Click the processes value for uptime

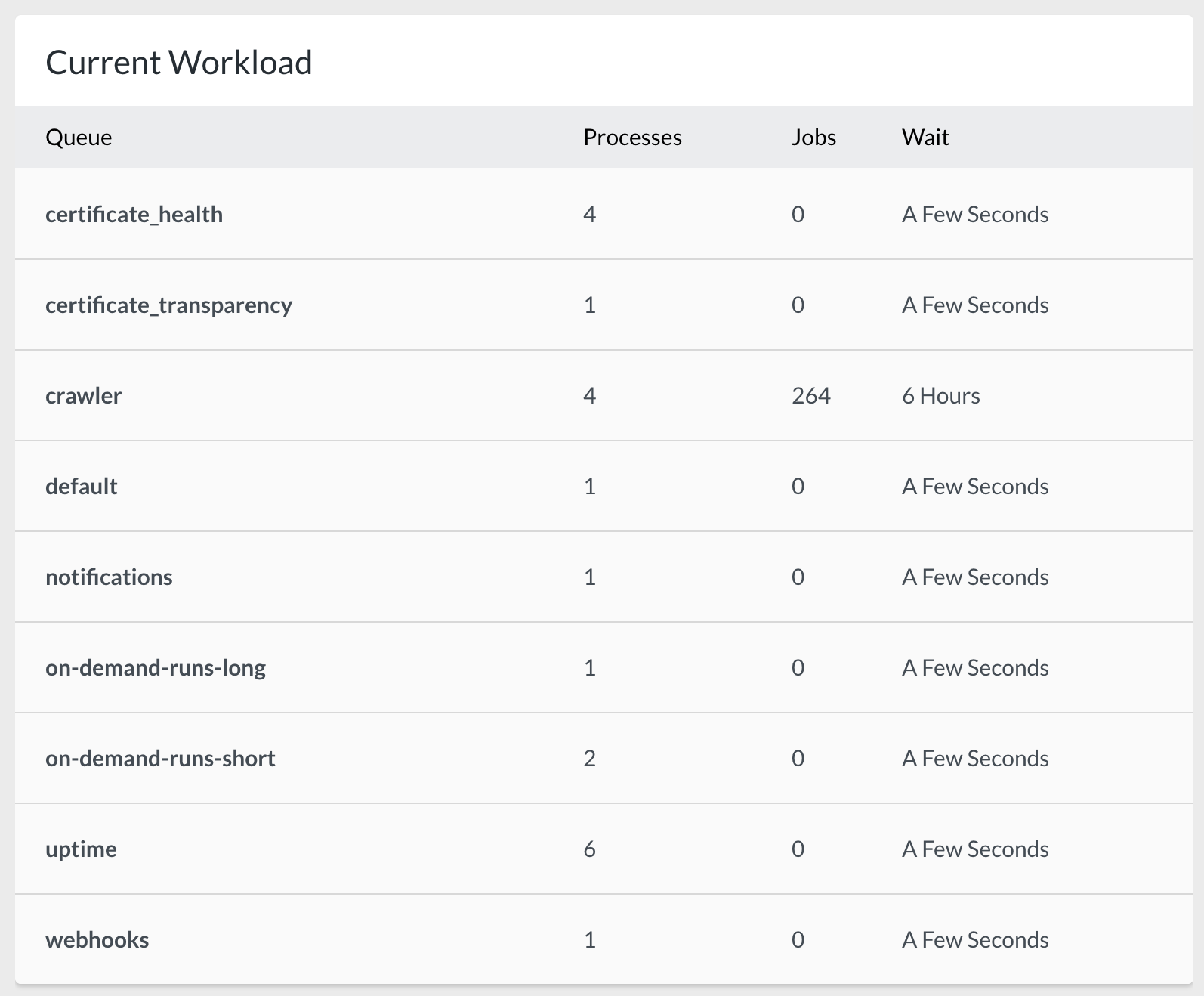coord(590,849)
